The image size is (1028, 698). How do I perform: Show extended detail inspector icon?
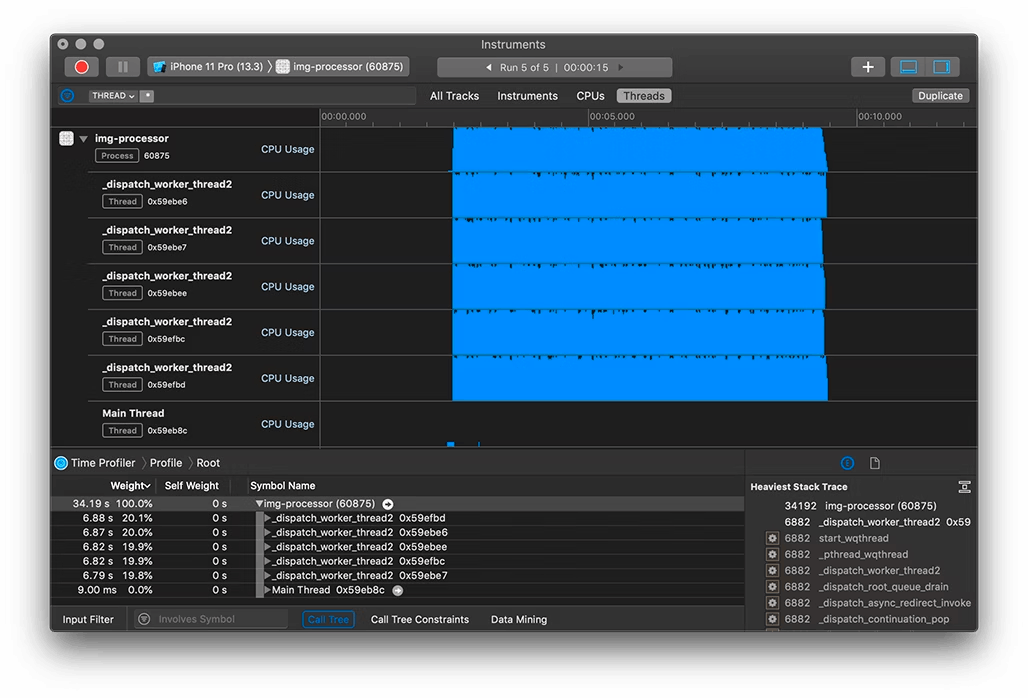click(x=847, y=463)
